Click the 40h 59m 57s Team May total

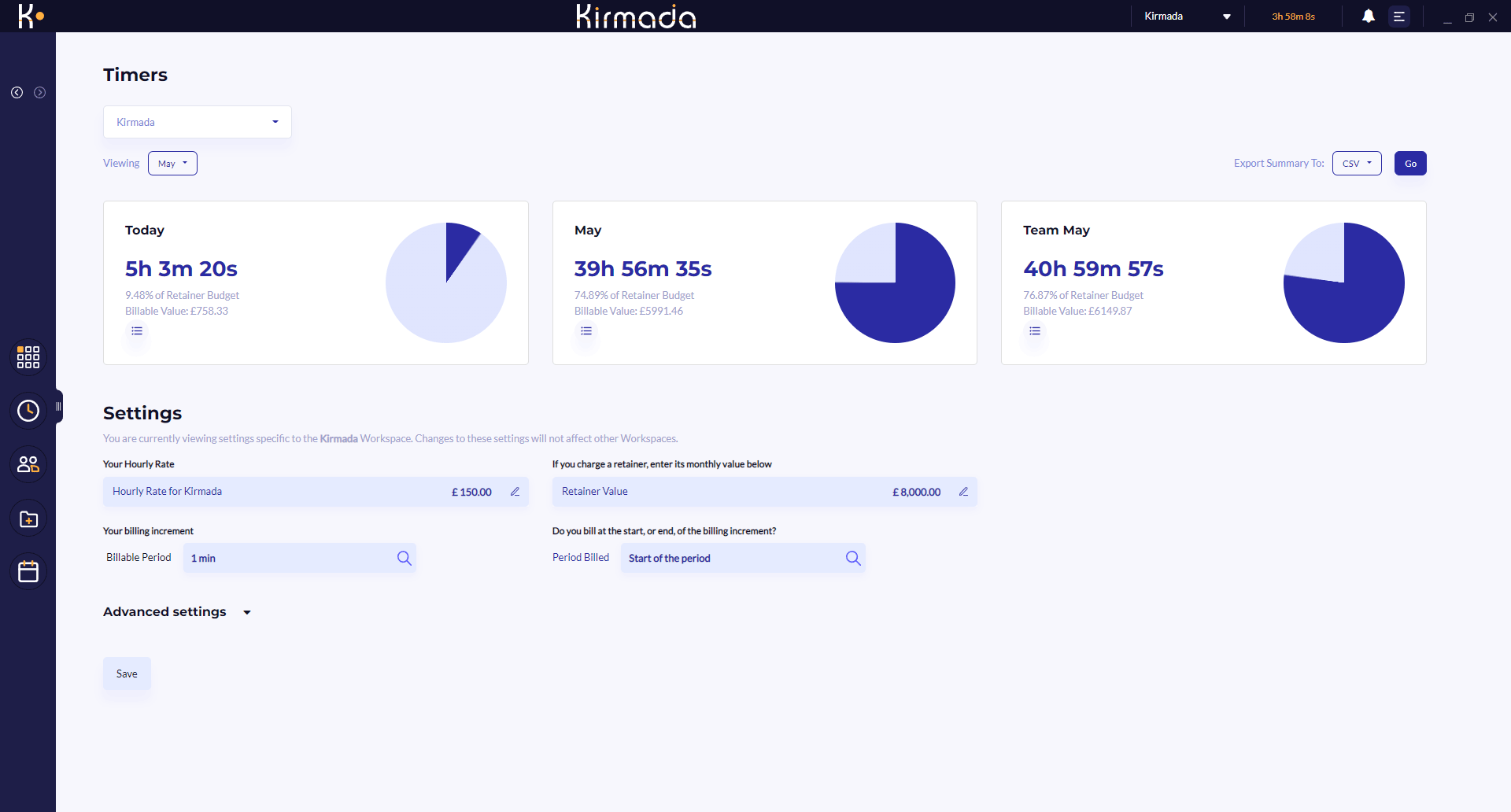pos(1093,269)
